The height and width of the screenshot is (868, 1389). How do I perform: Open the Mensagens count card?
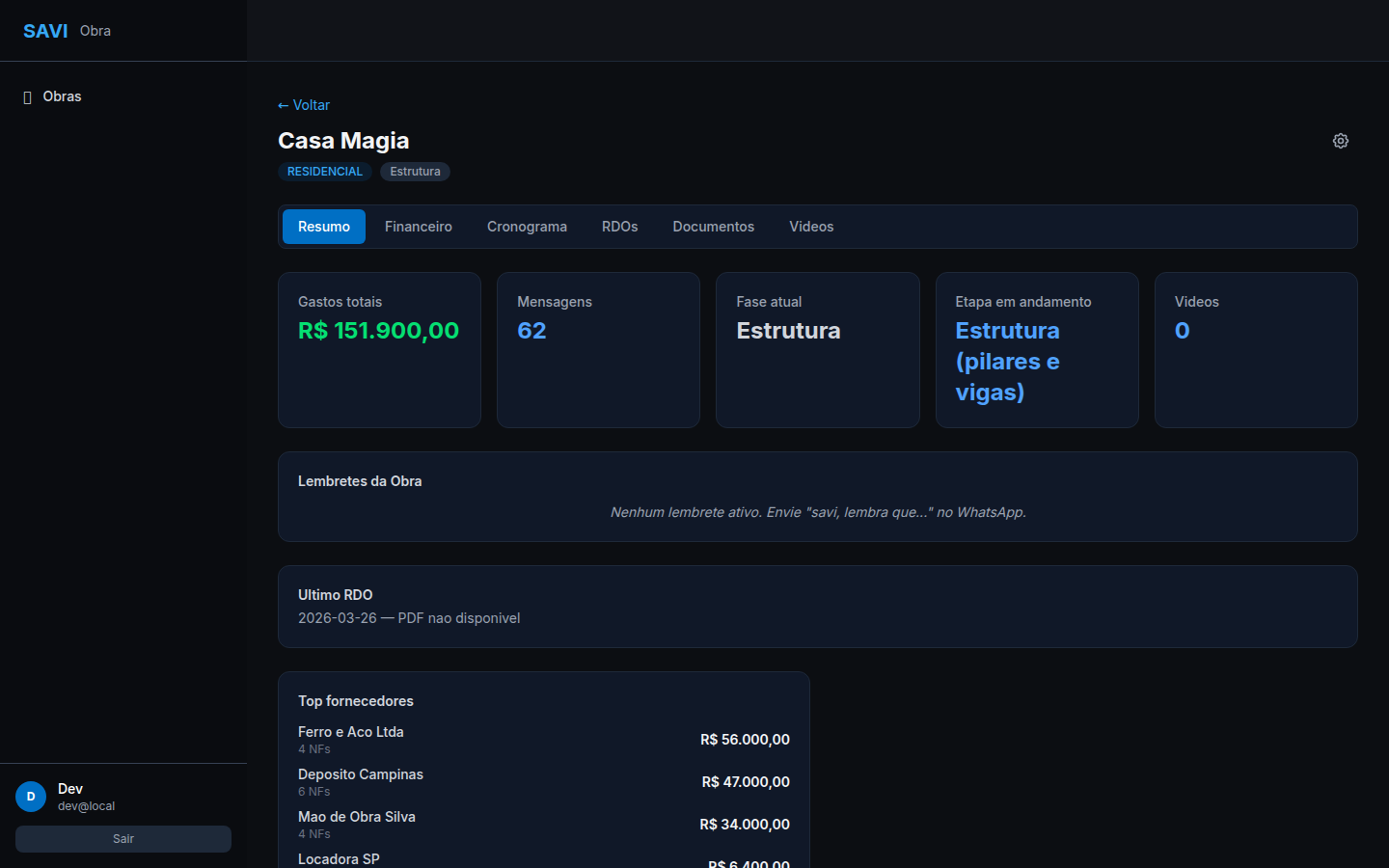coord(598,349)
